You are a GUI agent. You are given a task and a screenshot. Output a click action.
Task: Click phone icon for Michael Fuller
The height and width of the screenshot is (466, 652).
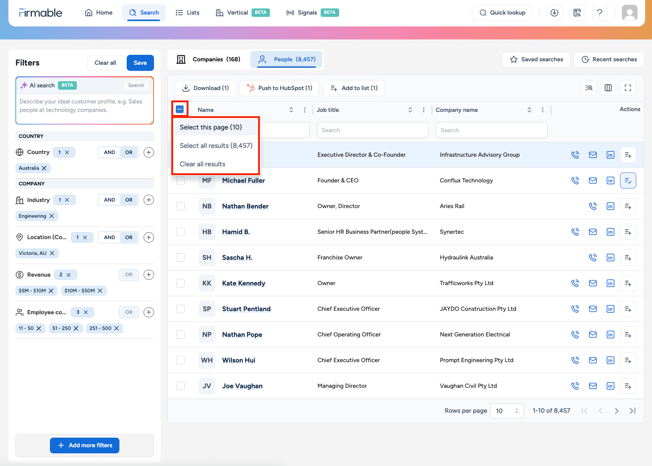tap(575, 180)
